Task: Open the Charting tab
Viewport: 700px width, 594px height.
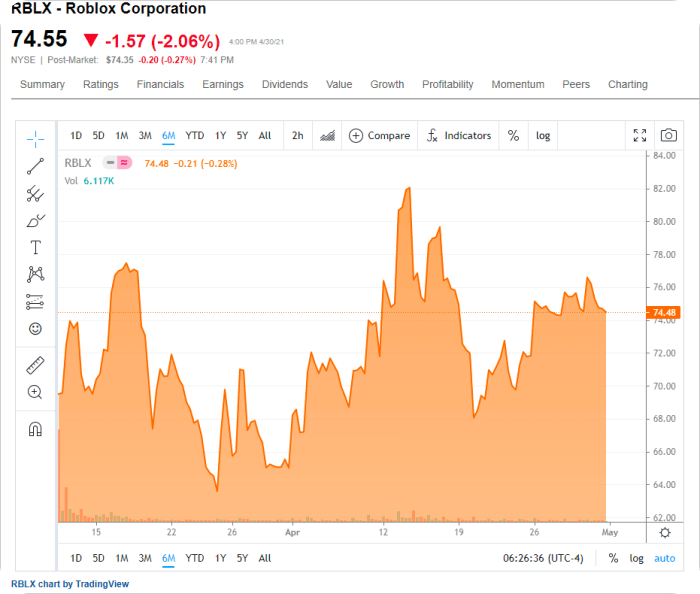Action: 628,85
